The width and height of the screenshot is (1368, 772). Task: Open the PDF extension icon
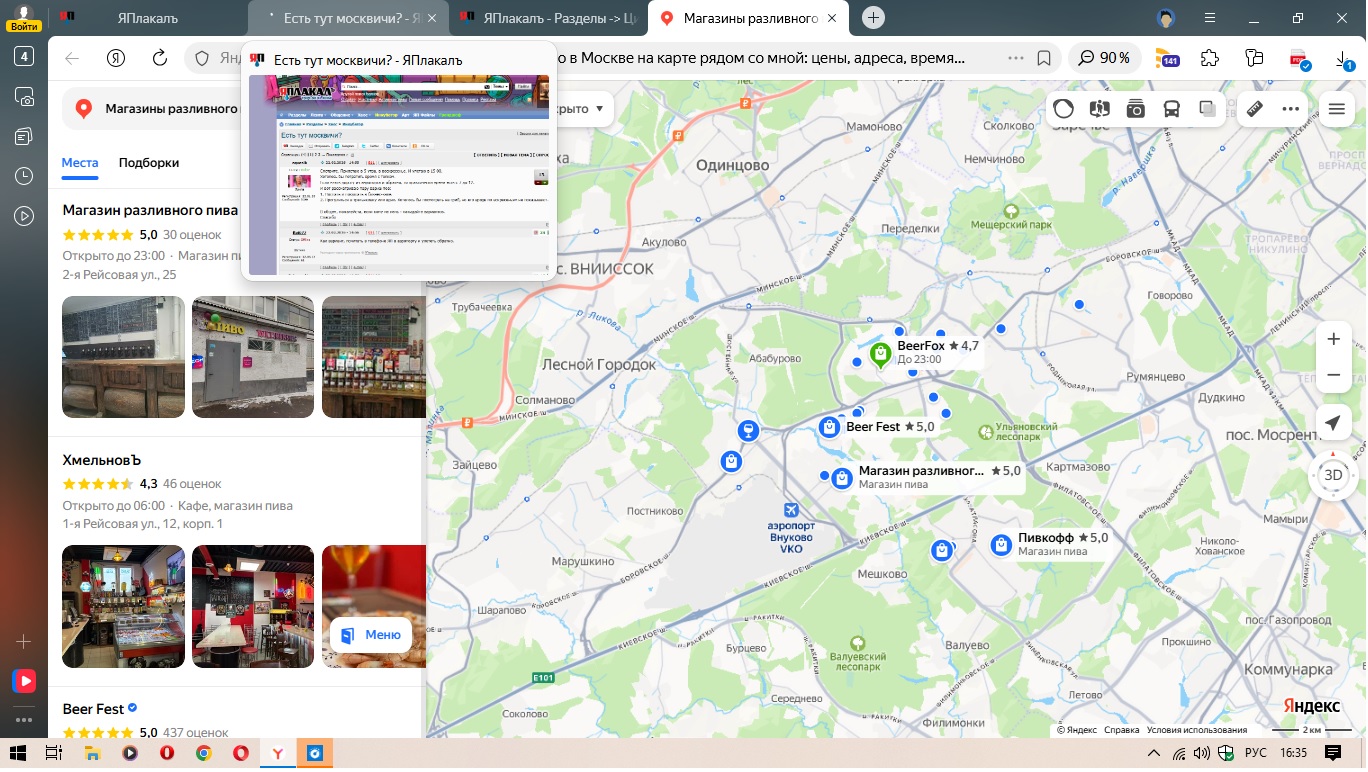click(x=1300, y=58)
